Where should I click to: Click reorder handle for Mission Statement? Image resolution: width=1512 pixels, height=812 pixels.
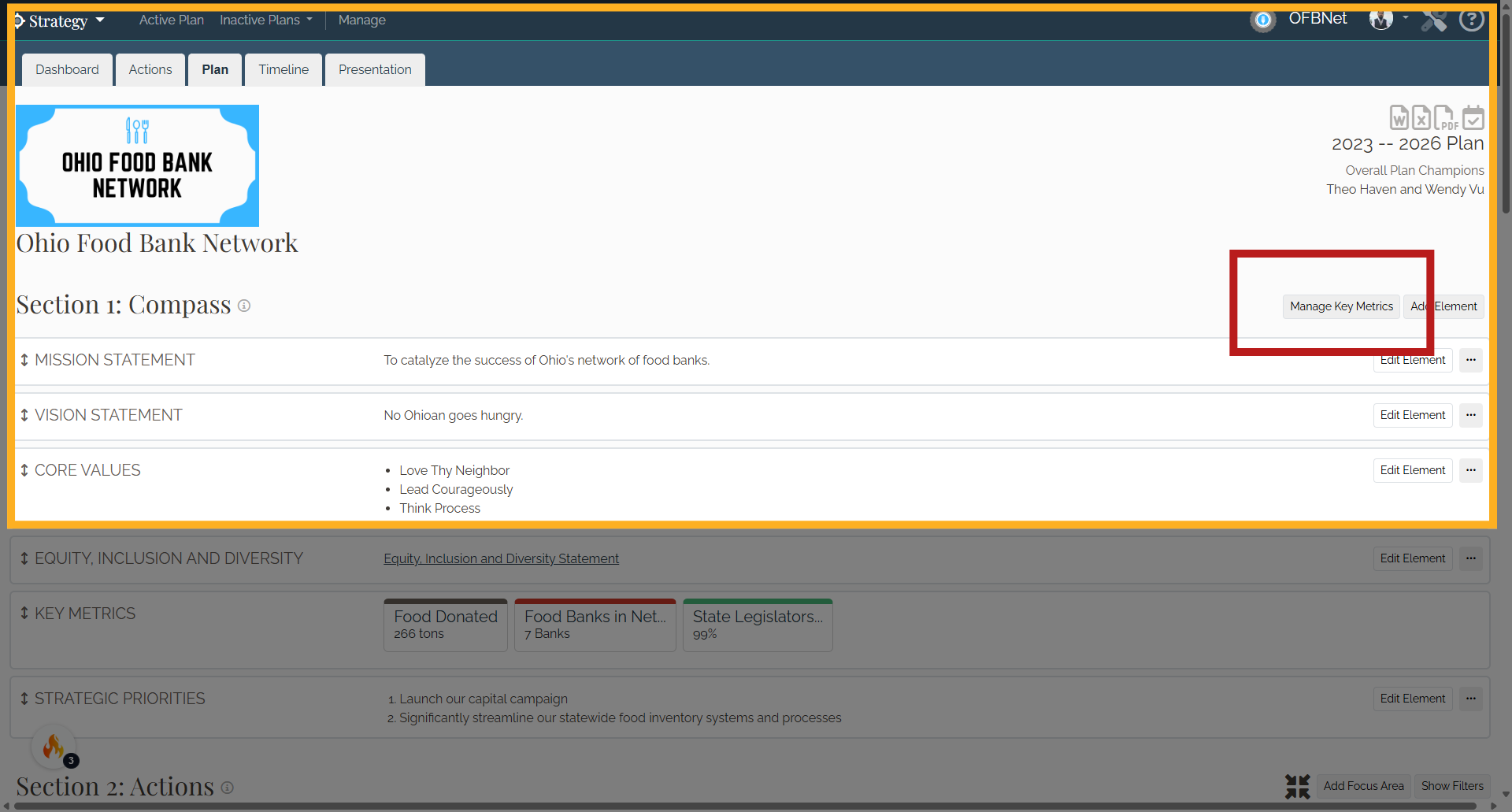coord(24,360)
